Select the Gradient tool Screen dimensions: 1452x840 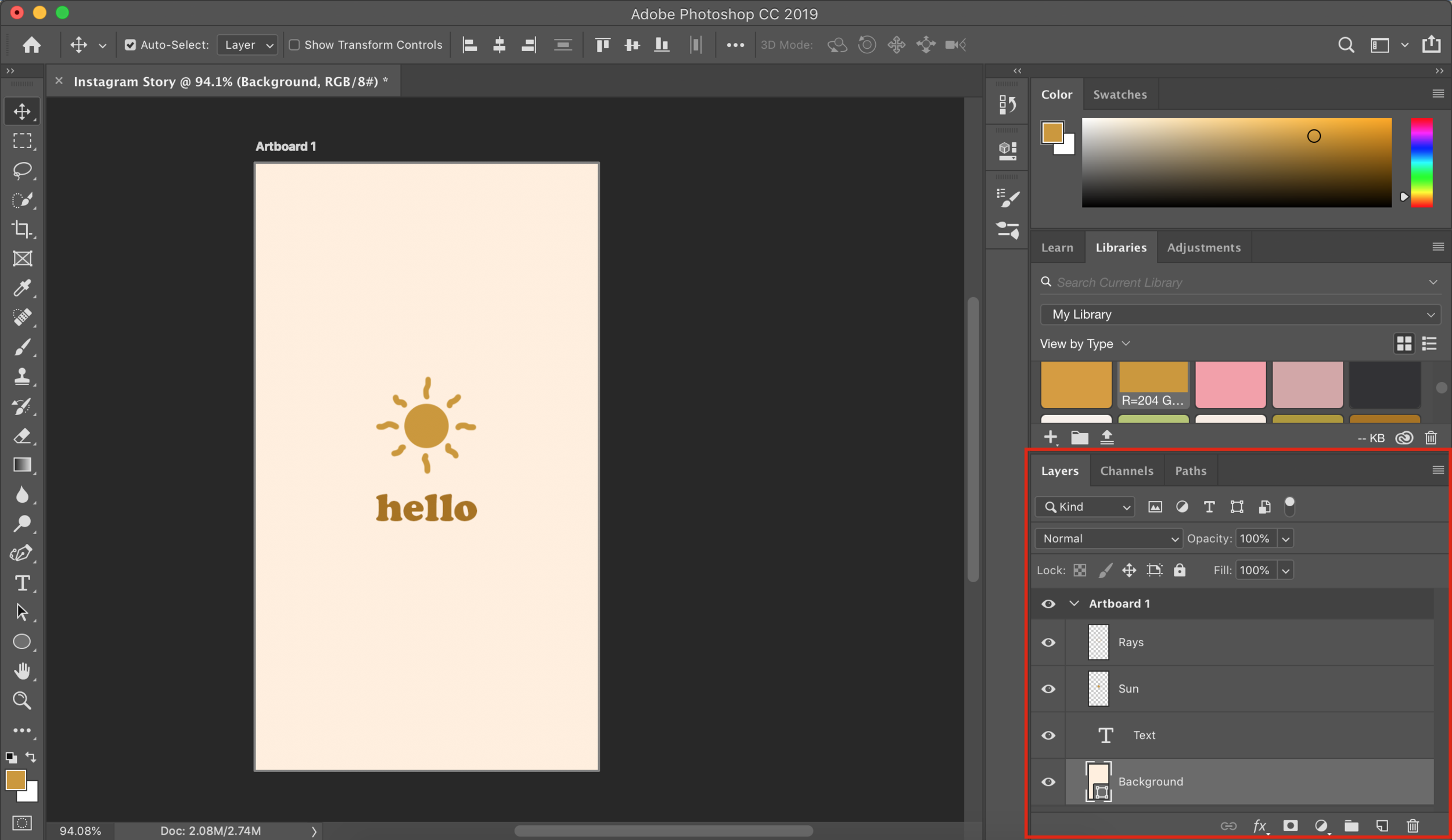22,465
